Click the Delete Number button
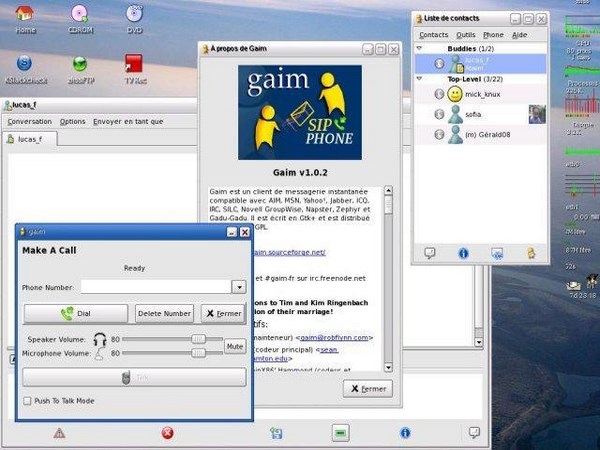The width and height of the screenshot is (600, 450). tap(164, 313)
